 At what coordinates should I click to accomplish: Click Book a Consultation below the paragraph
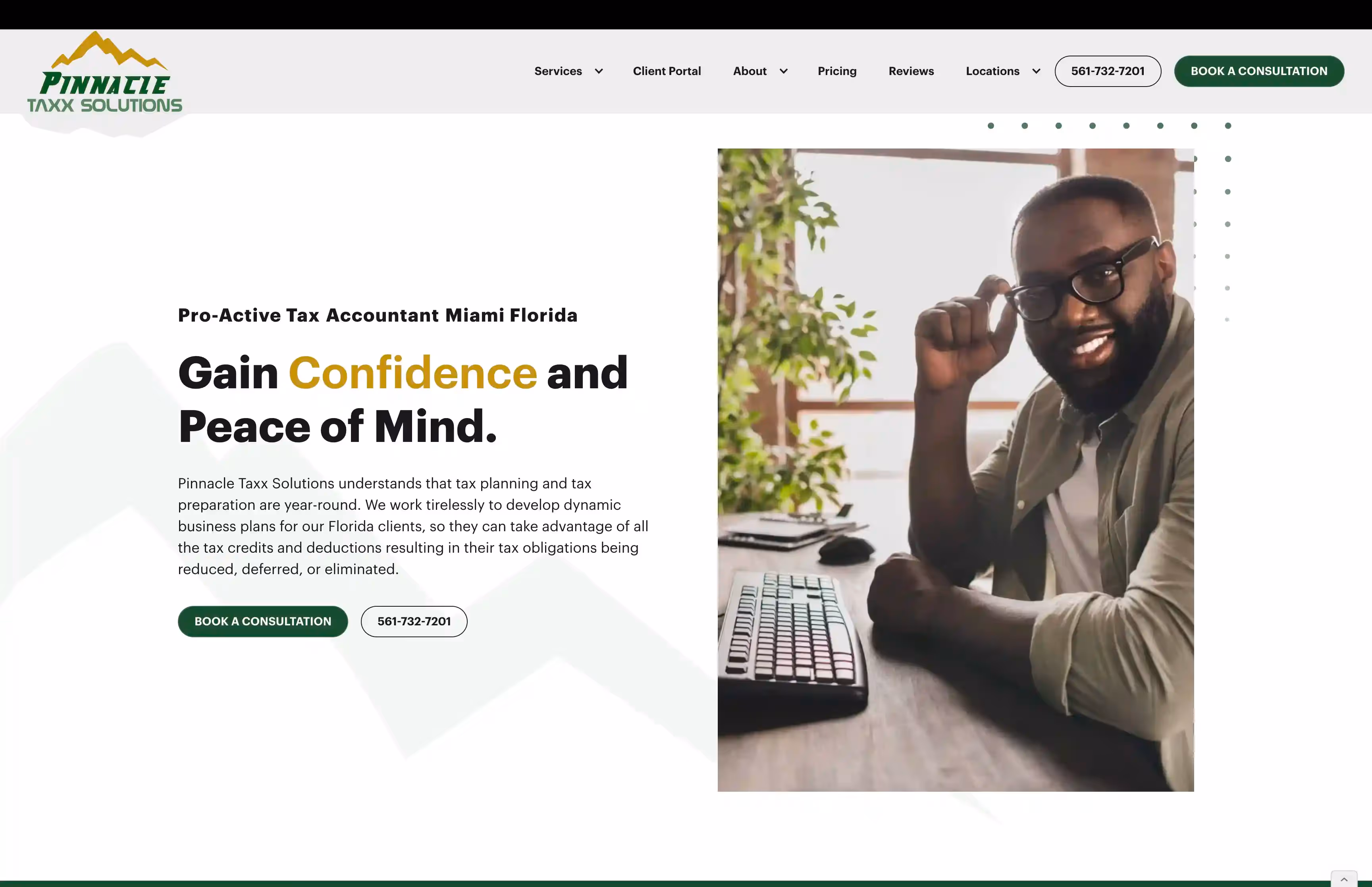tap(262, 621)
